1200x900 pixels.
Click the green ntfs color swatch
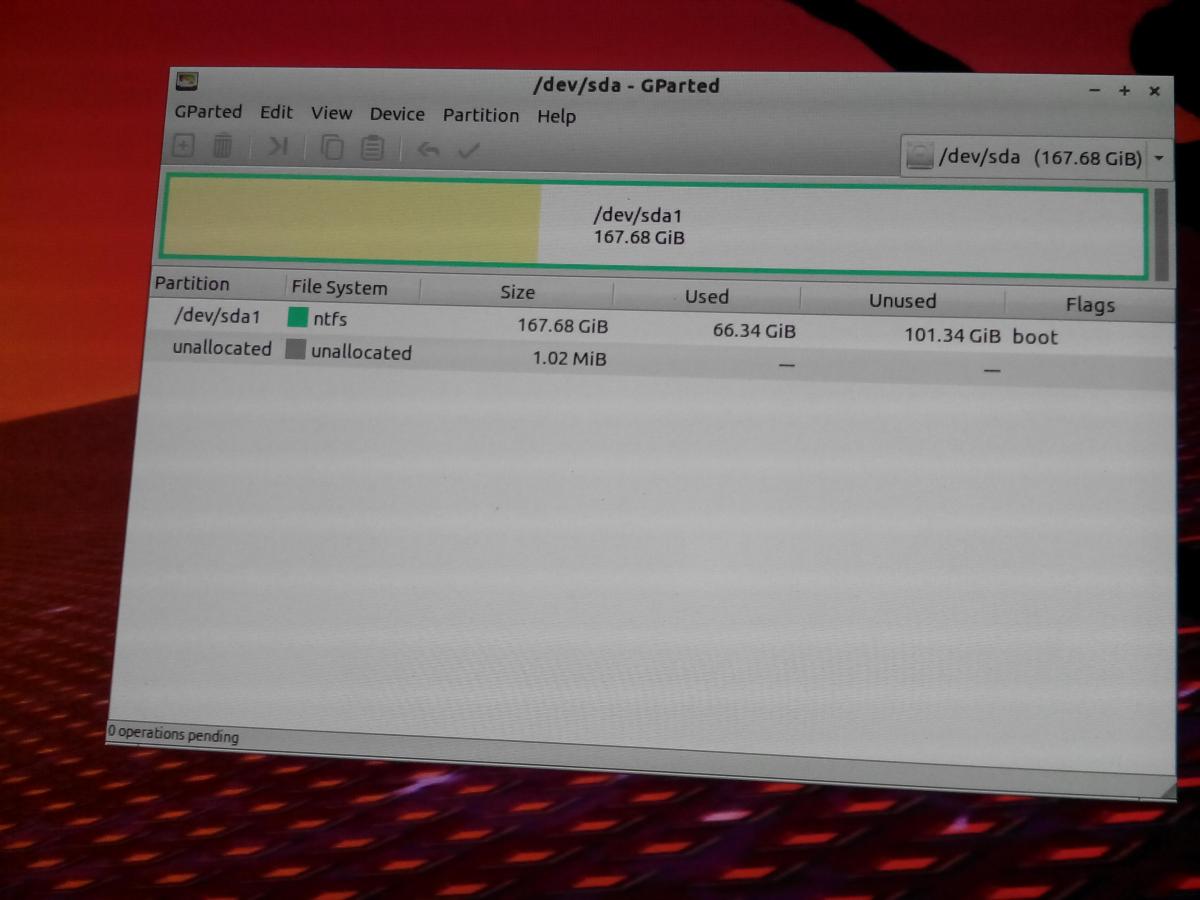click(297, 318)
